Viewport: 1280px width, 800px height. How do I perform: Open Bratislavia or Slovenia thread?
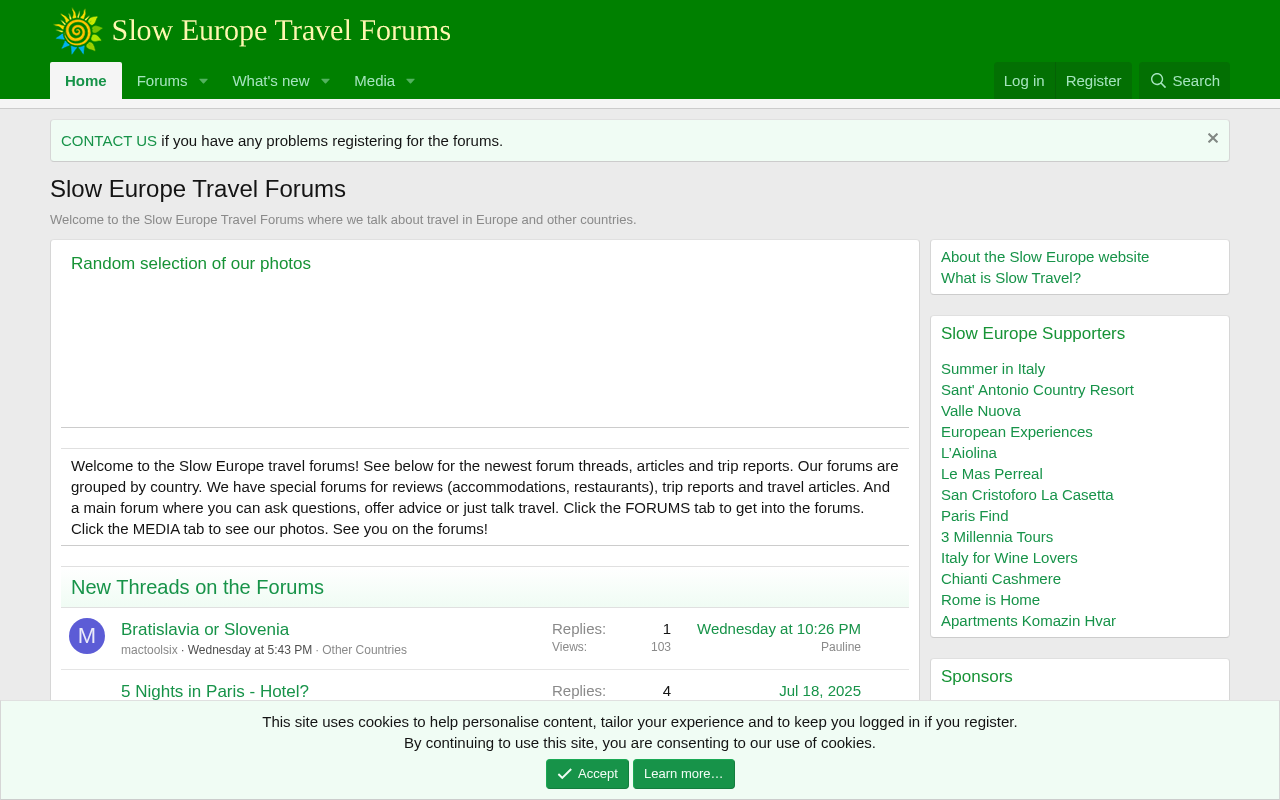[205, 630]
